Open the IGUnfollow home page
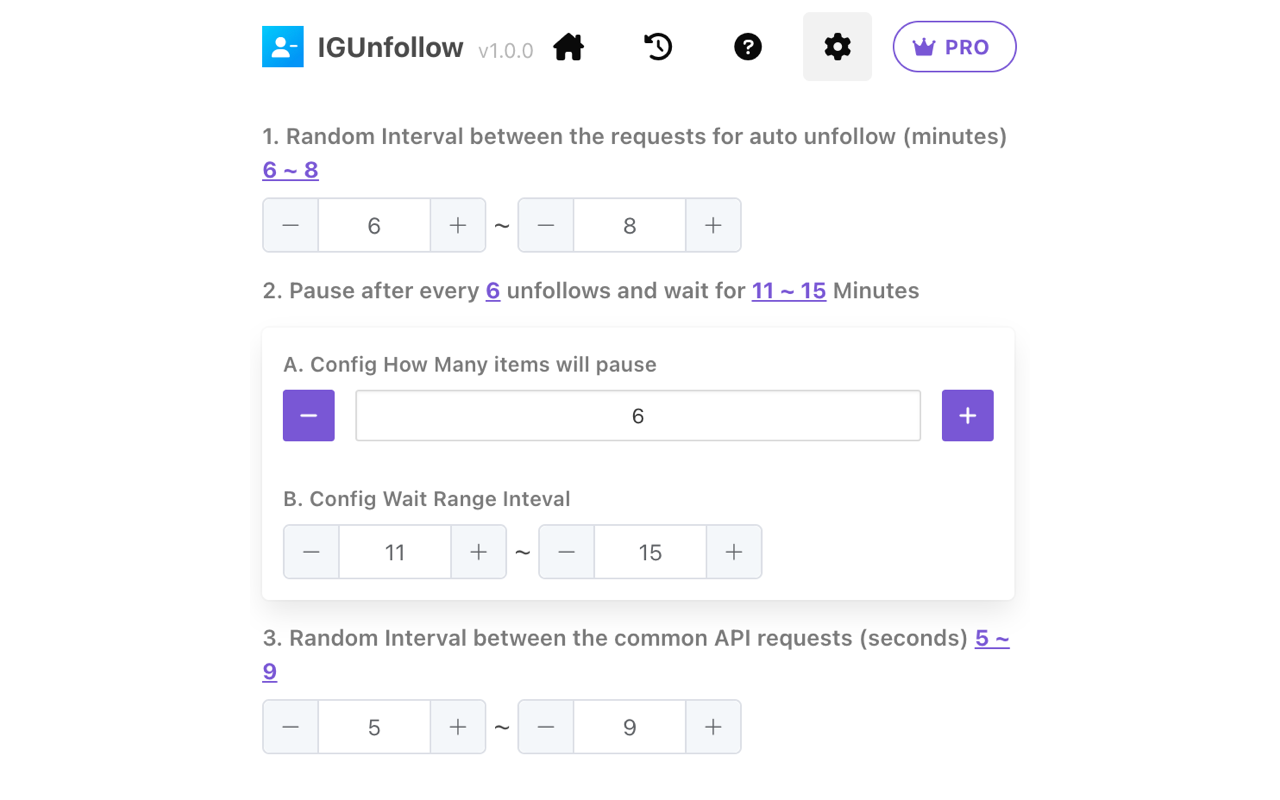The width and height of the screenshot is (1280, 800). click(568, 46)
